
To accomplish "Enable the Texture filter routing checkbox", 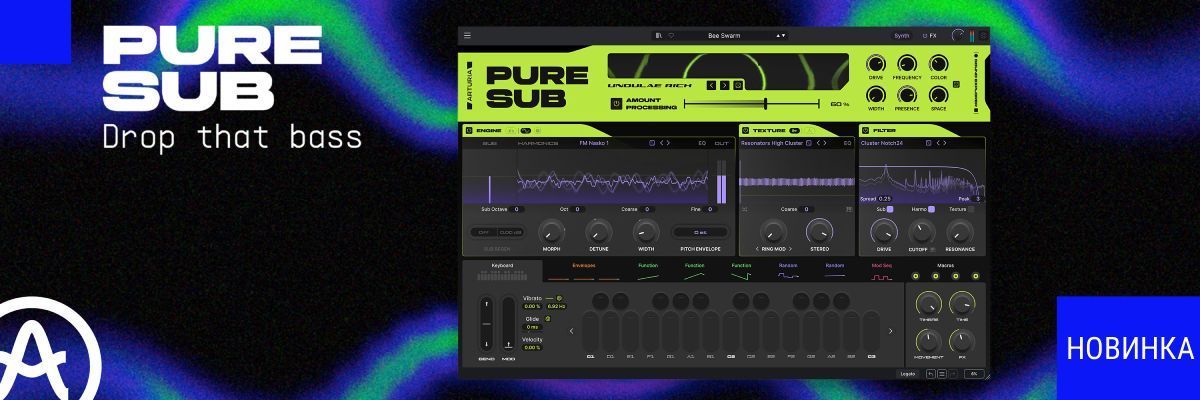I will 971,209.
